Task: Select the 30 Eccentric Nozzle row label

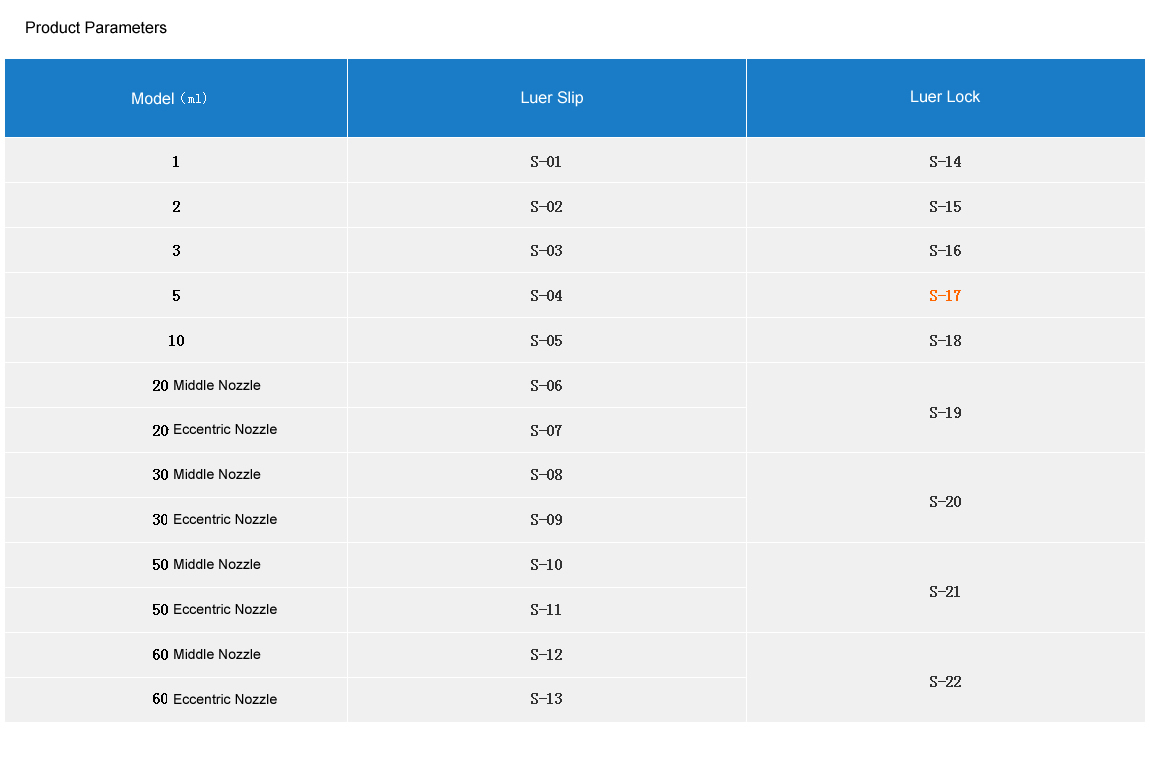Action: click(x=214, y=520)
